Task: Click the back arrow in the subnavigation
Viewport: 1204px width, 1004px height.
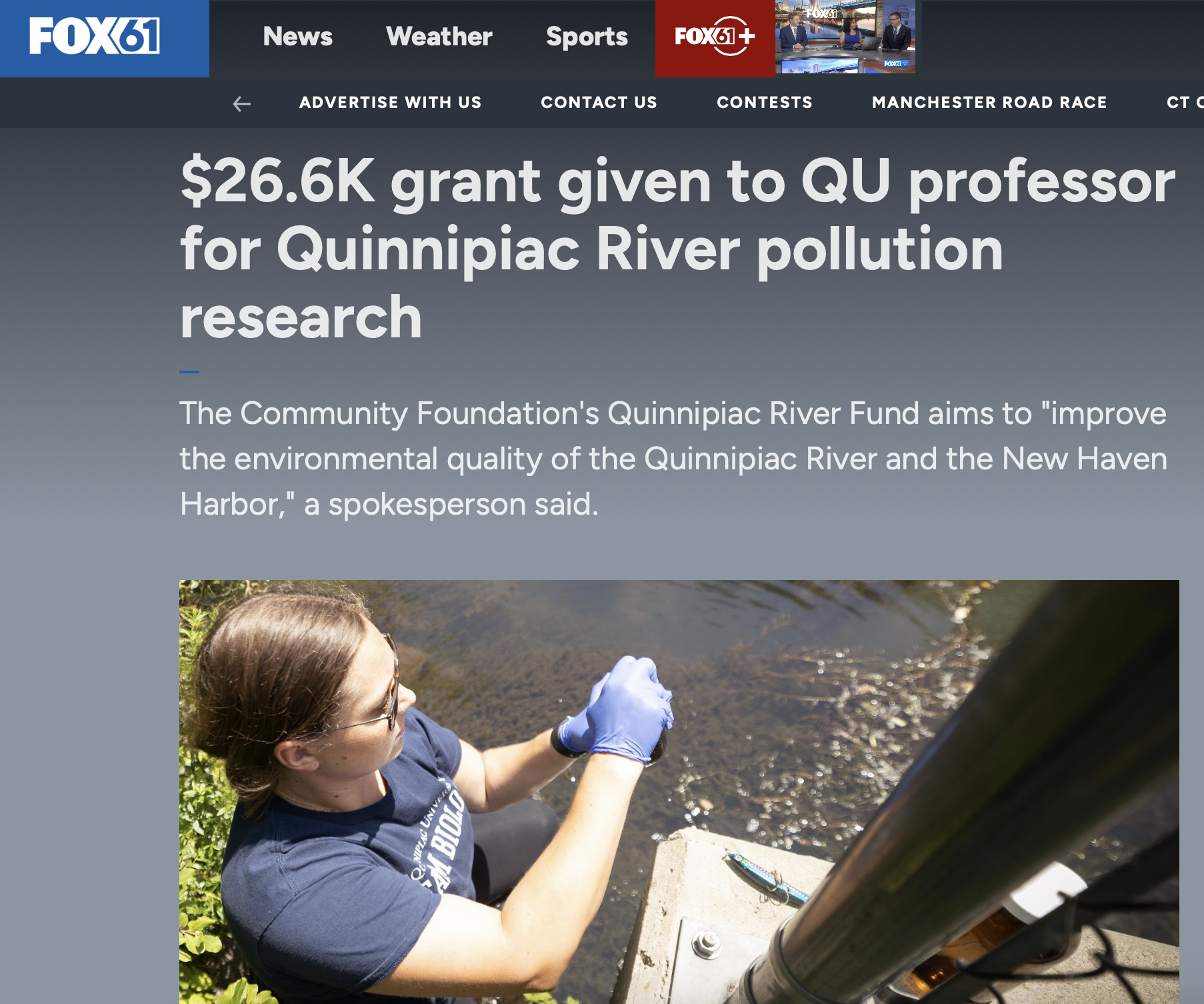Action: pyautogui.click(x=241, y=103)
